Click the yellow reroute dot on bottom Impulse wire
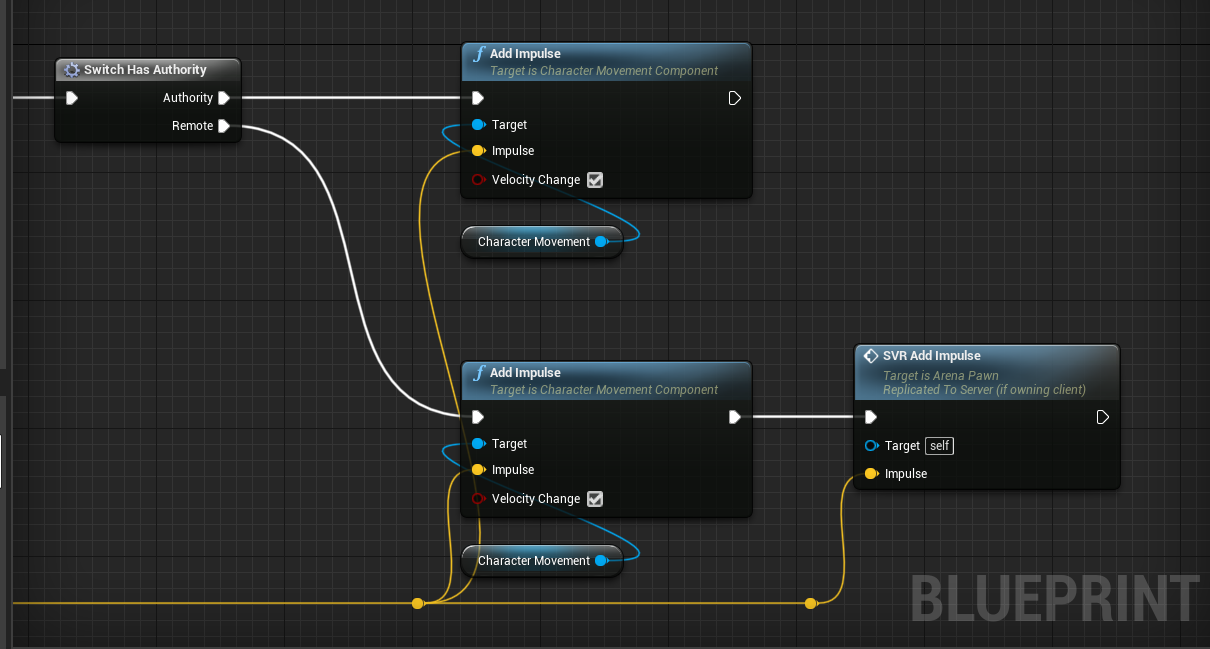This screenshot has width=1210, height=649. (x=417, y=603)
